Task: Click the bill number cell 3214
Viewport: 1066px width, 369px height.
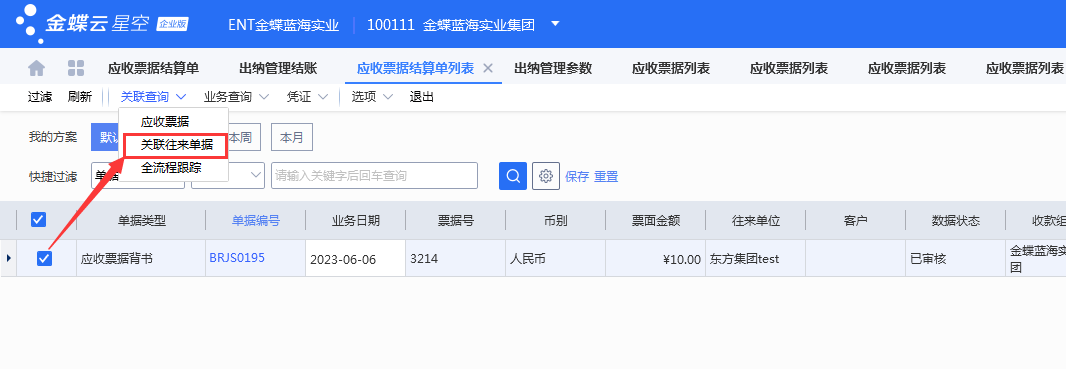Action: click(x=455, y=258)
